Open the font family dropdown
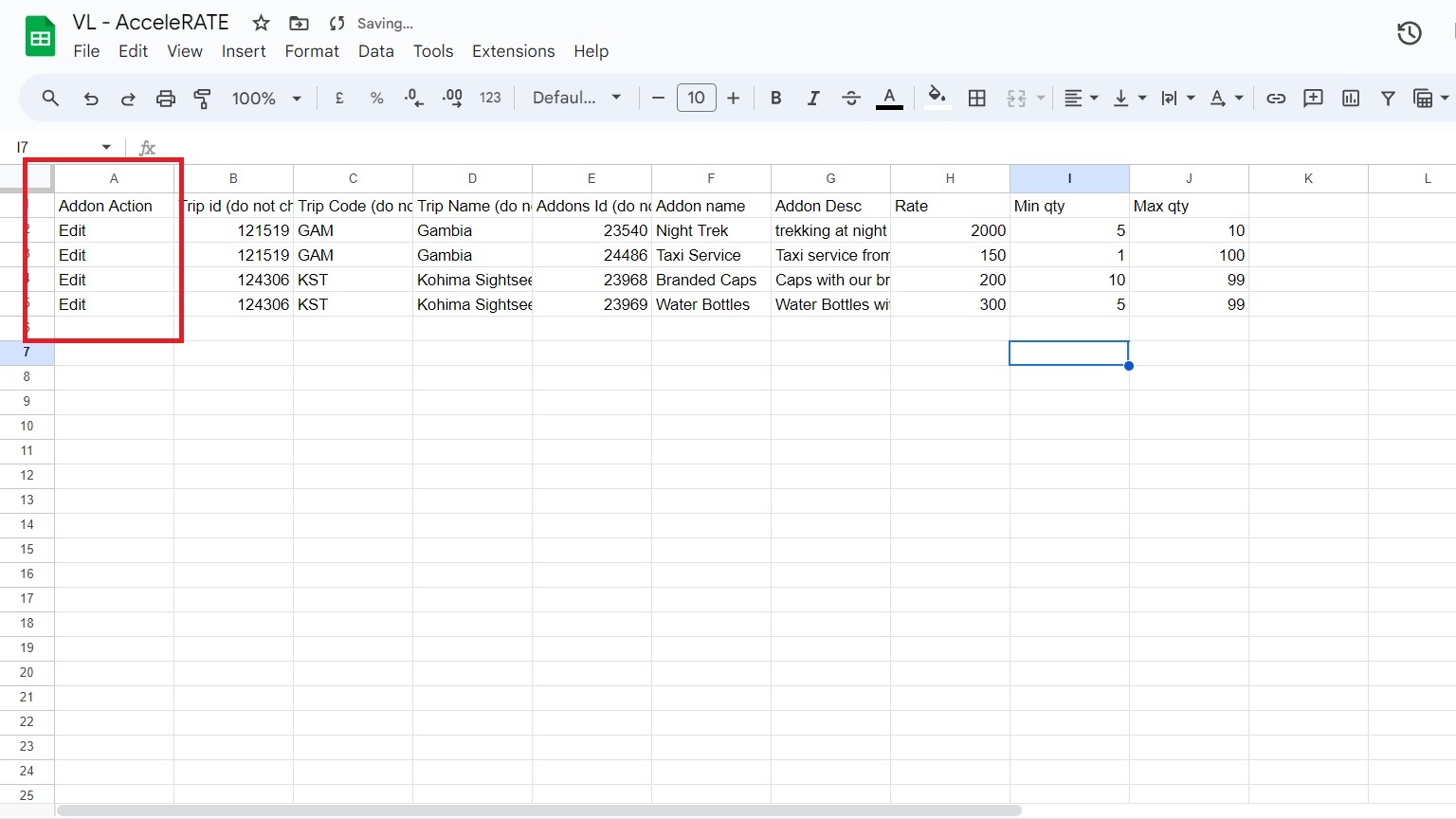1456x819 pixels. click(x=576, y=98)
